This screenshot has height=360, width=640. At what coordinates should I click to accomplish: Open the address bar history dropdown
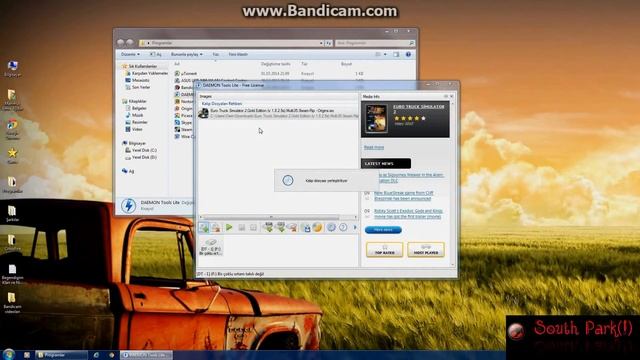click(x=321, y=43)
